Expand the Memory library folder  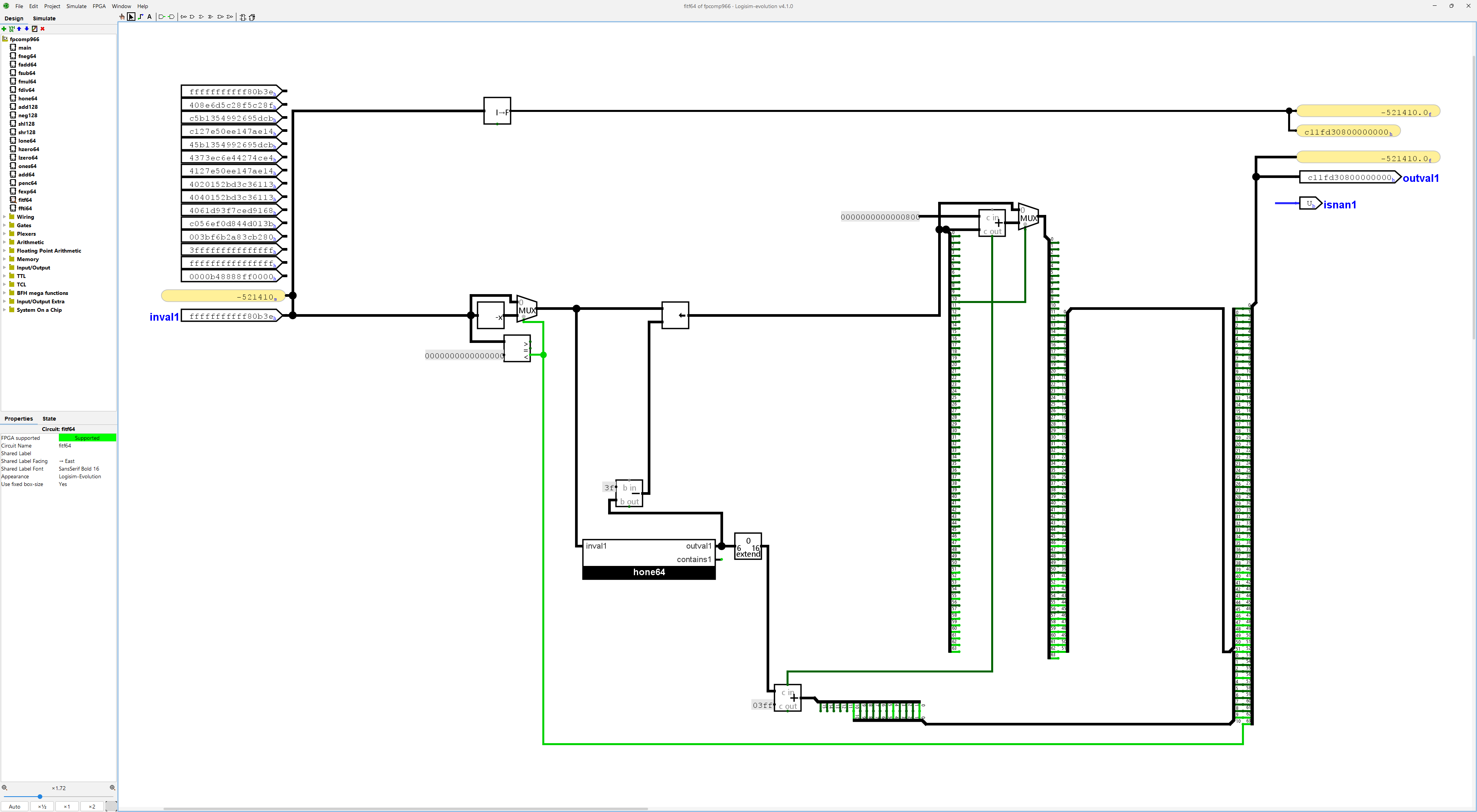click(5, 259)
